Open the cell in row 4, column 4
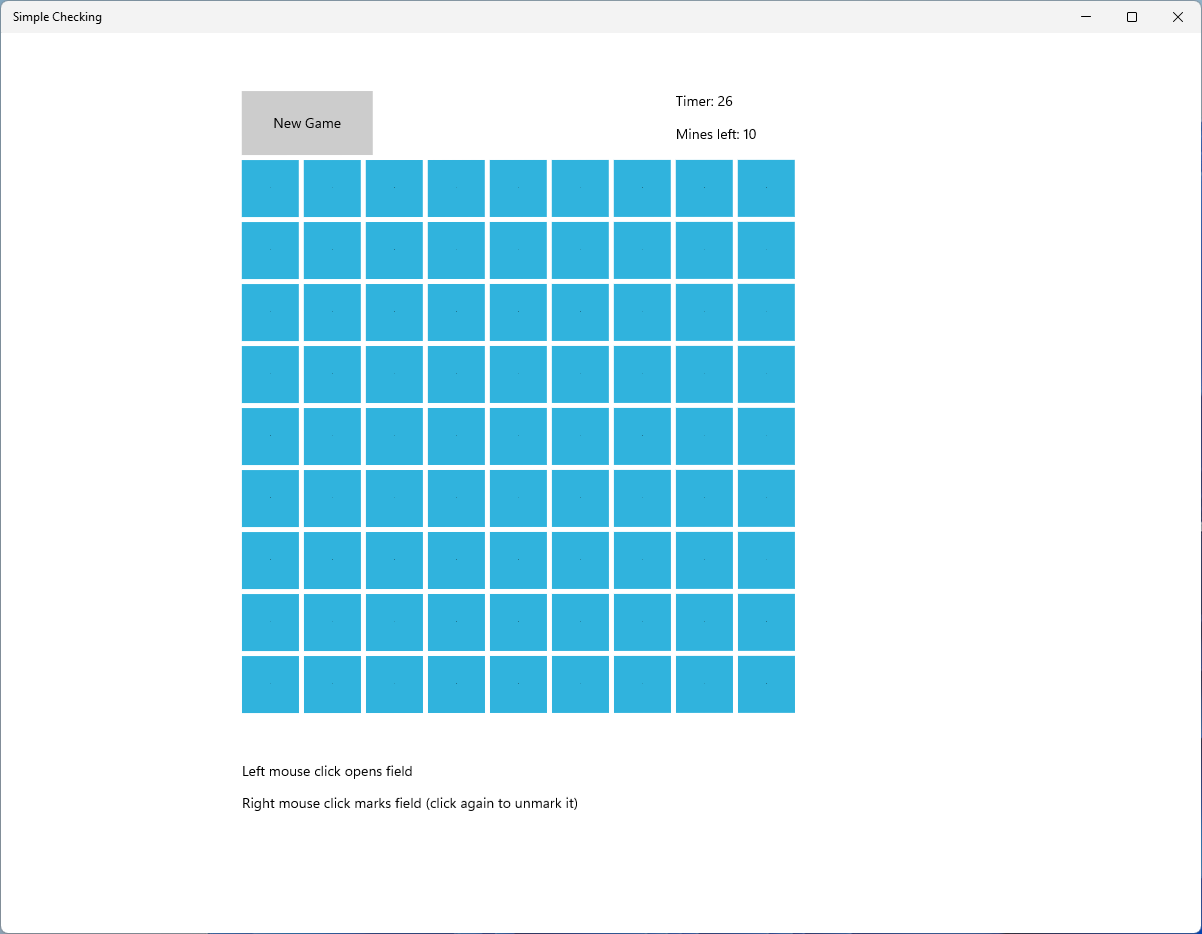1202x934 pixels. click(456, 374)
